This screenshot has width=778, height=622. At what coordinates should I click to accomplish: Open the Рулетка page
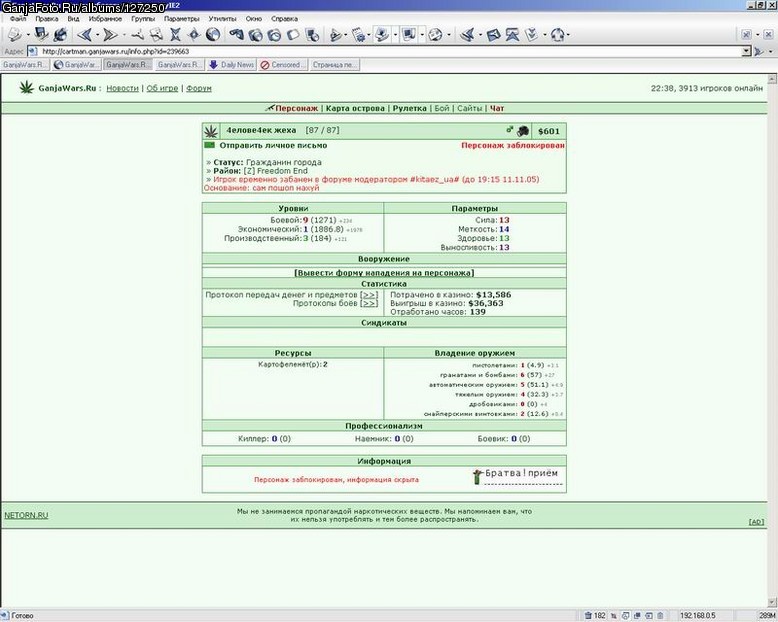click(x=409, y=108)
